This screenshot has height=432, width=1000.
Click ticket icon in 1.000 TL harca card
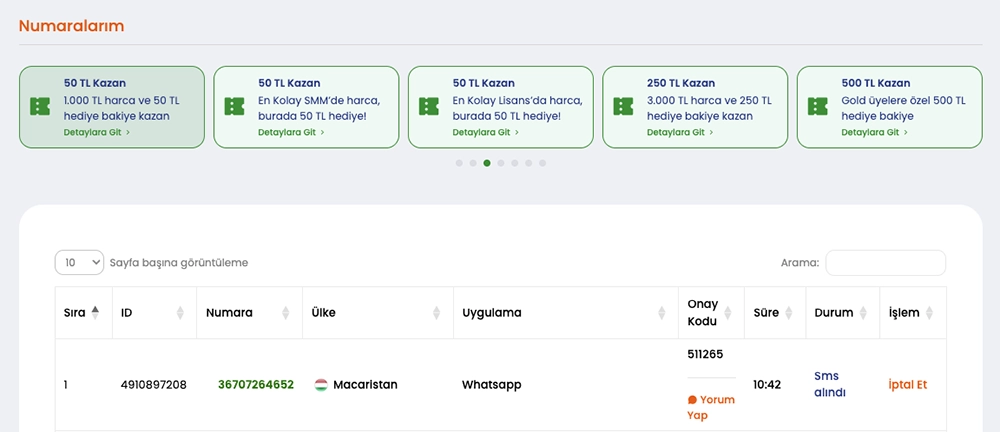click(40, 106)
